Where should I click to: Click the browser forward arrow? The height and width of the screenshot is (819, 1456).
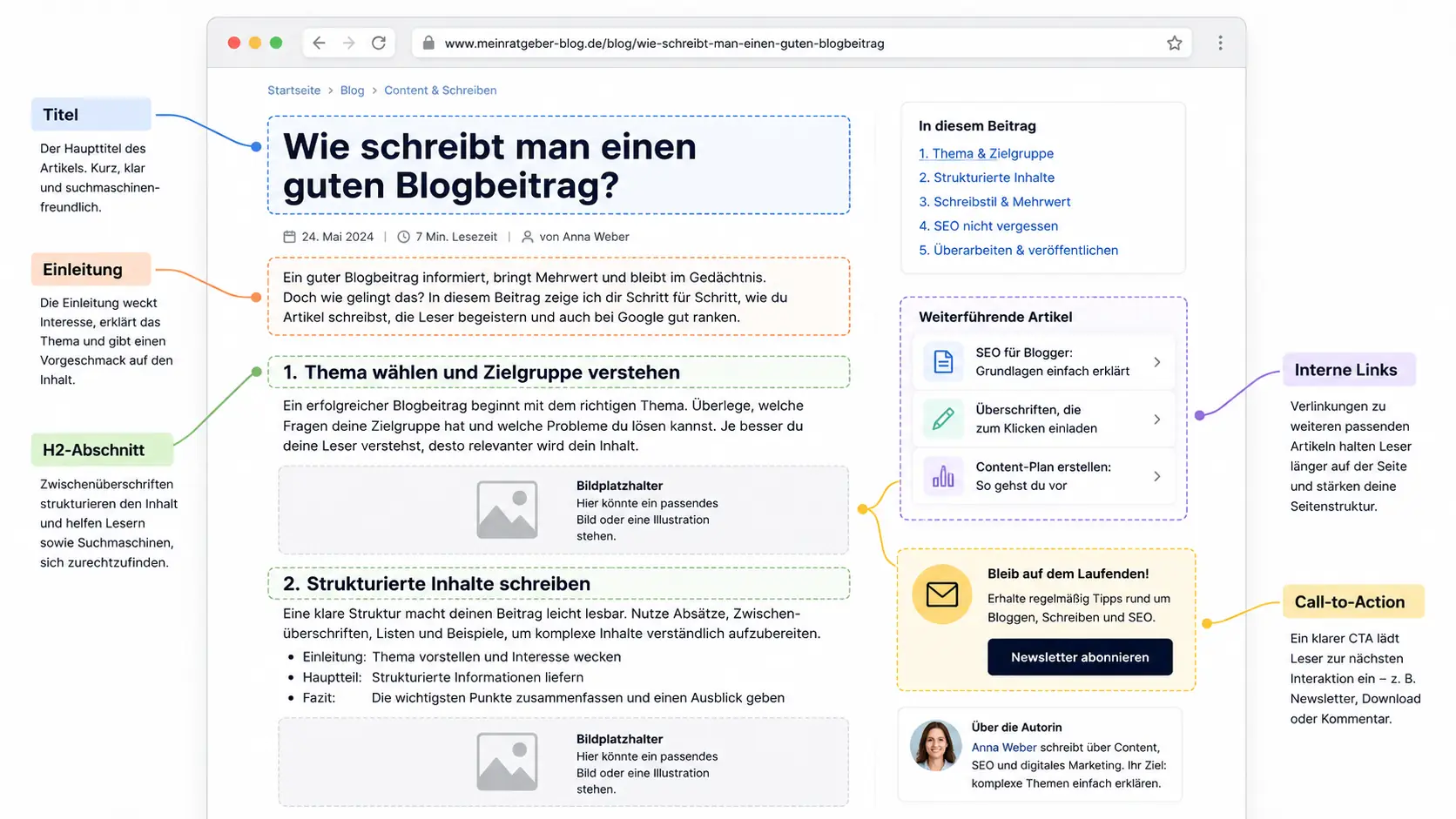tap(348, 43)
